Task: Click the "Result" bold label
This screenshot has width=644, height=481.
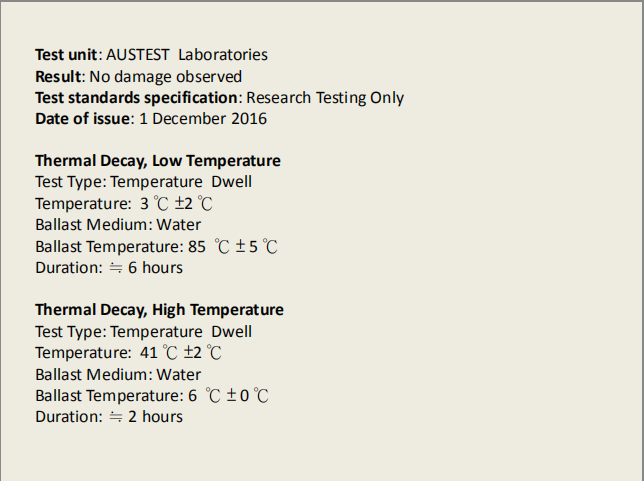Action: (x=58, y=76)
